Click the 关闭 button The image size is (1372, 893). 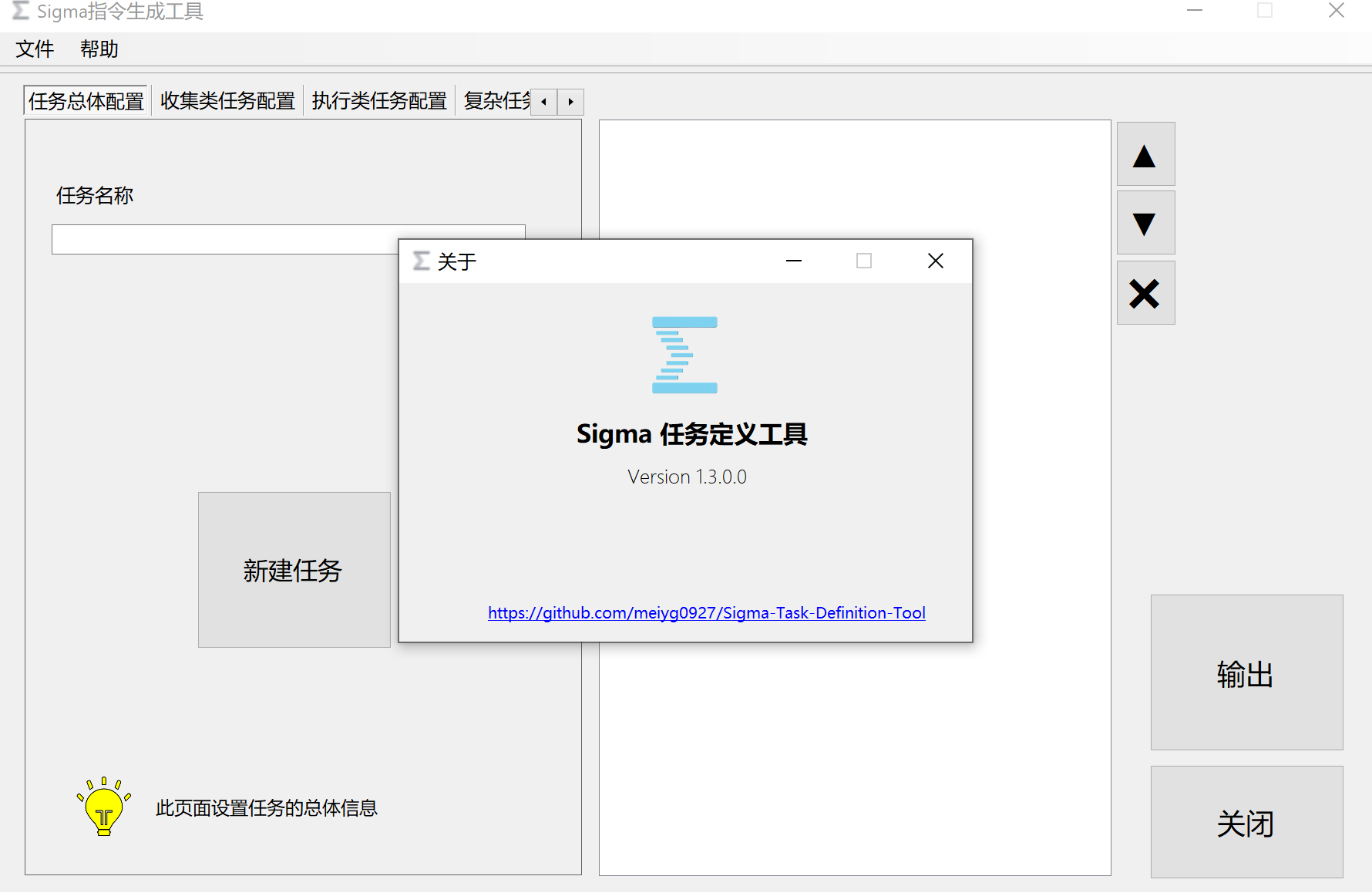(x=1246, y=822)
